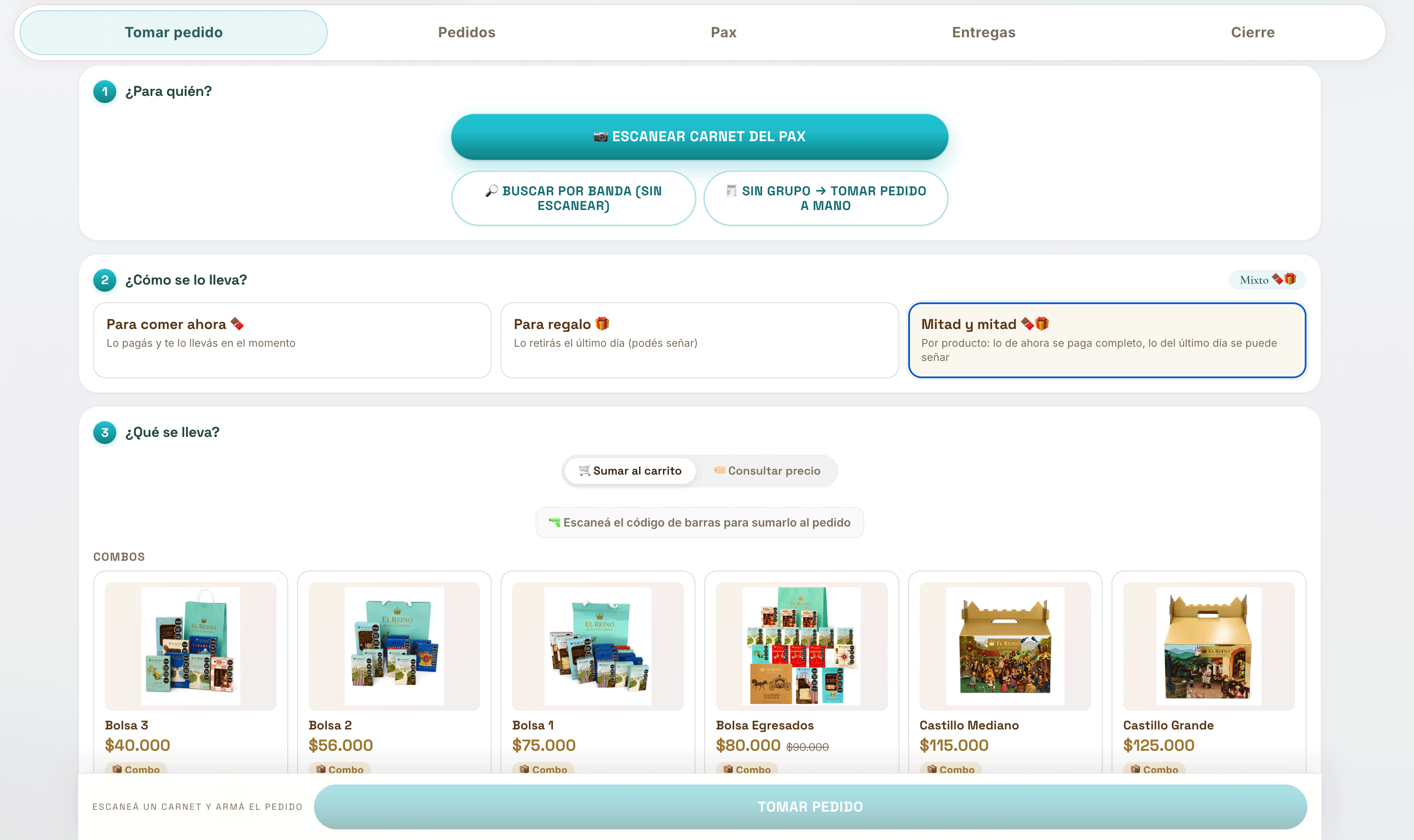Click the tag icon in Consultar precio
Image resolution: width=1414 pixels, height=840 pixels.
[x=719, y=470]
